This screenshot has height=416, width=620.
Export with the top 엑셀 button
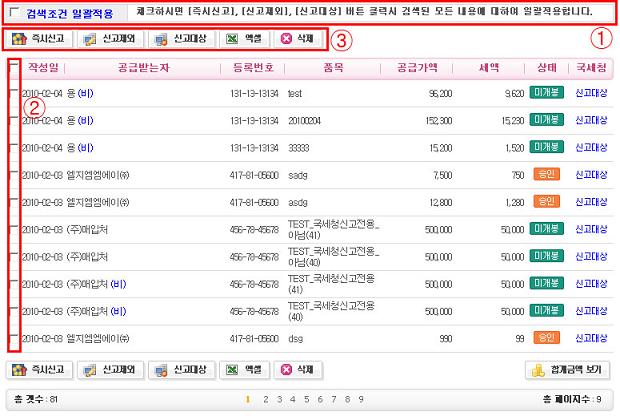(244, 40)
